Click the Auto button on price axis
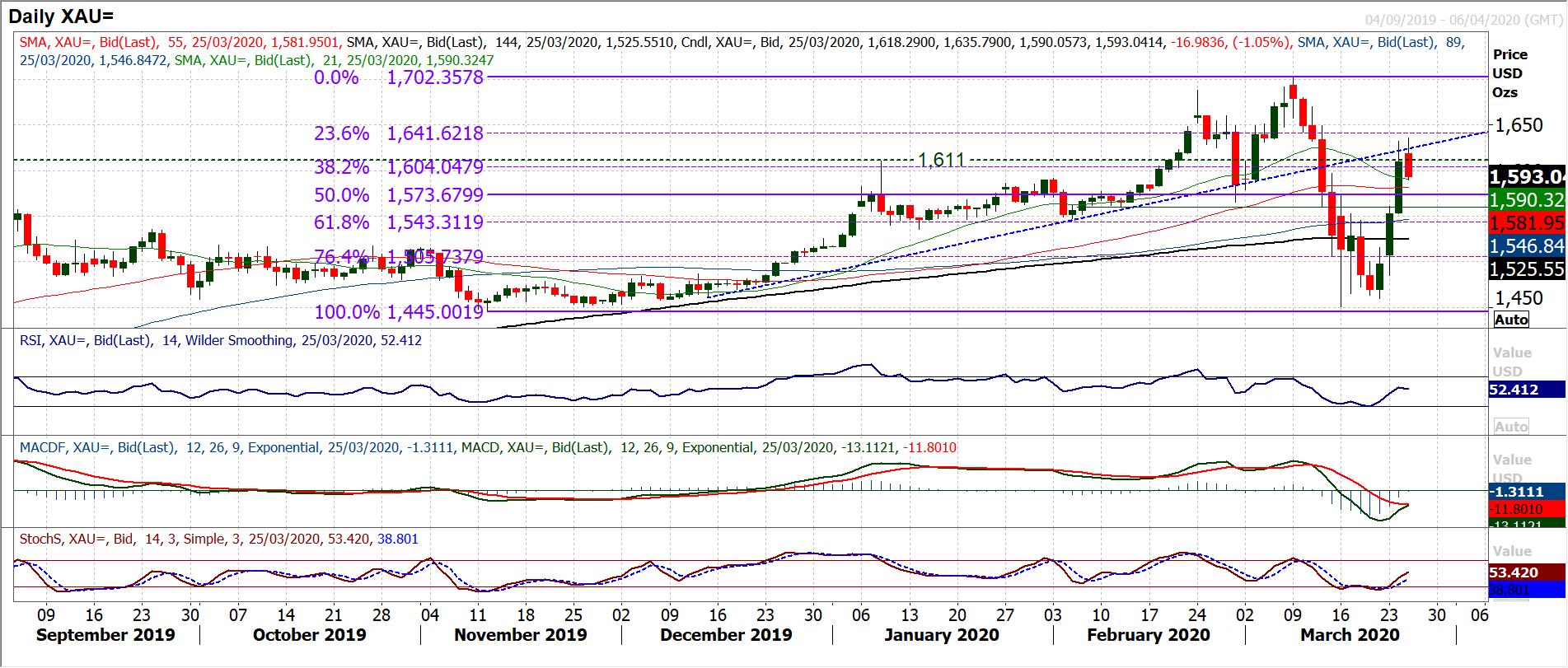 tap(1511, 320)
